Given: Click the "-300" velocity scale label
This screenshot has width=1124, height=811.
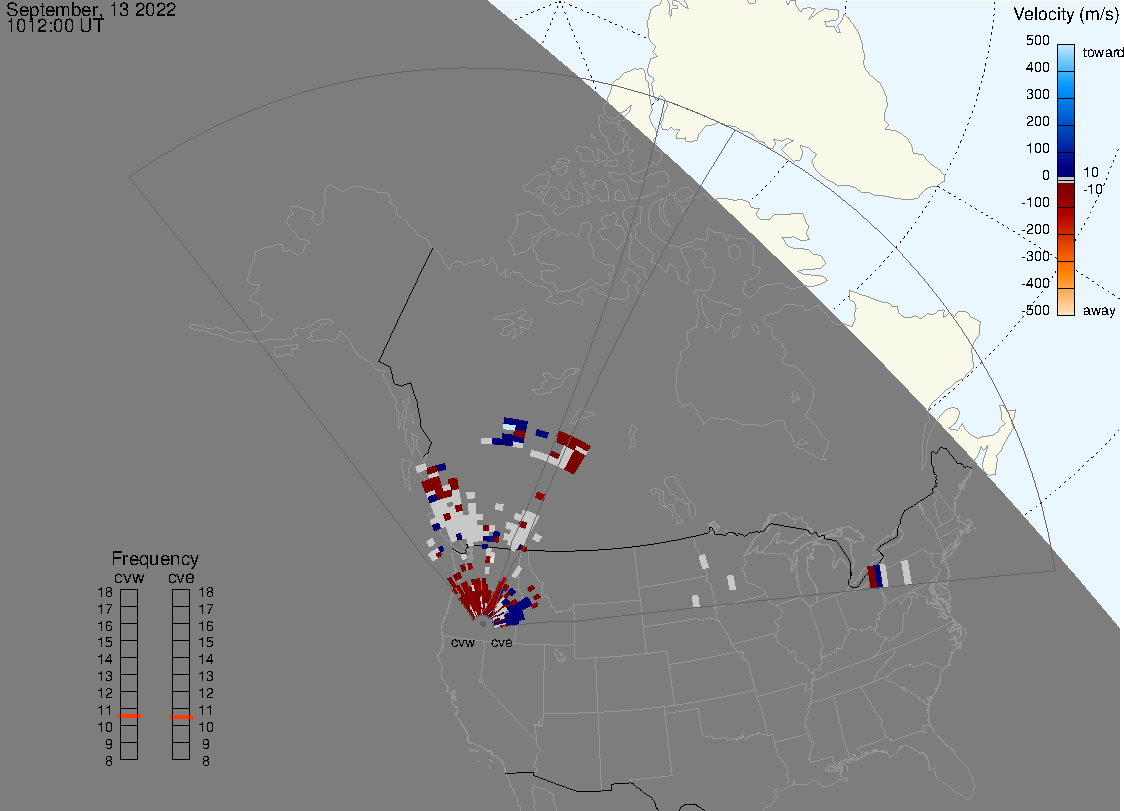Looking at the screenshot, I should (x=1035, y=256).
